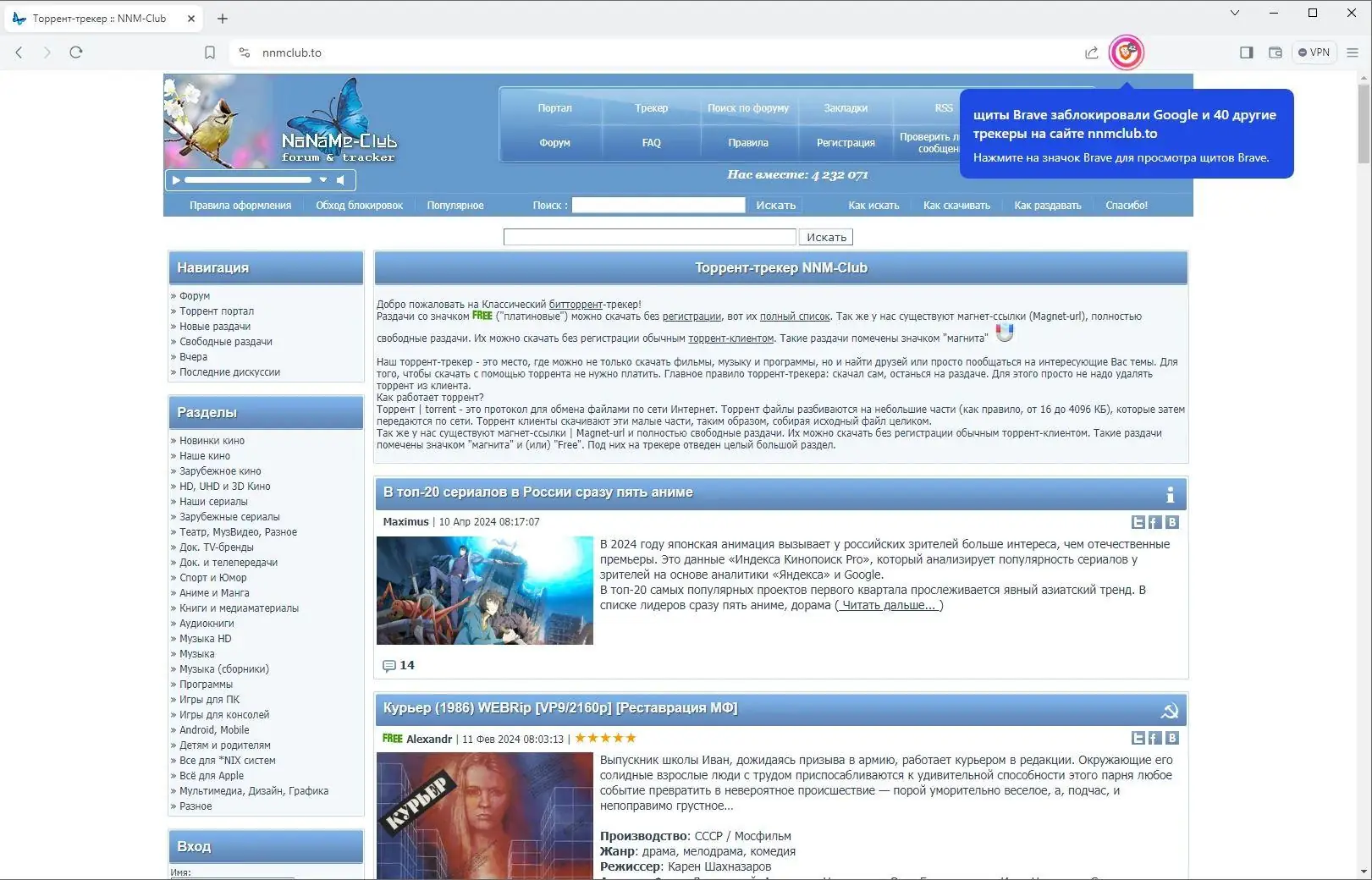Click the magnet icon in the welcome text

[x=1005, y=333]
